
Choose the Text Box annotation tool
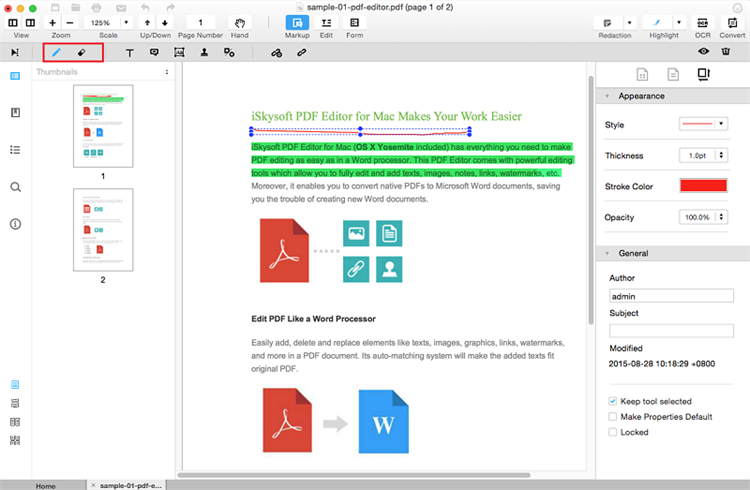[129, 52]
